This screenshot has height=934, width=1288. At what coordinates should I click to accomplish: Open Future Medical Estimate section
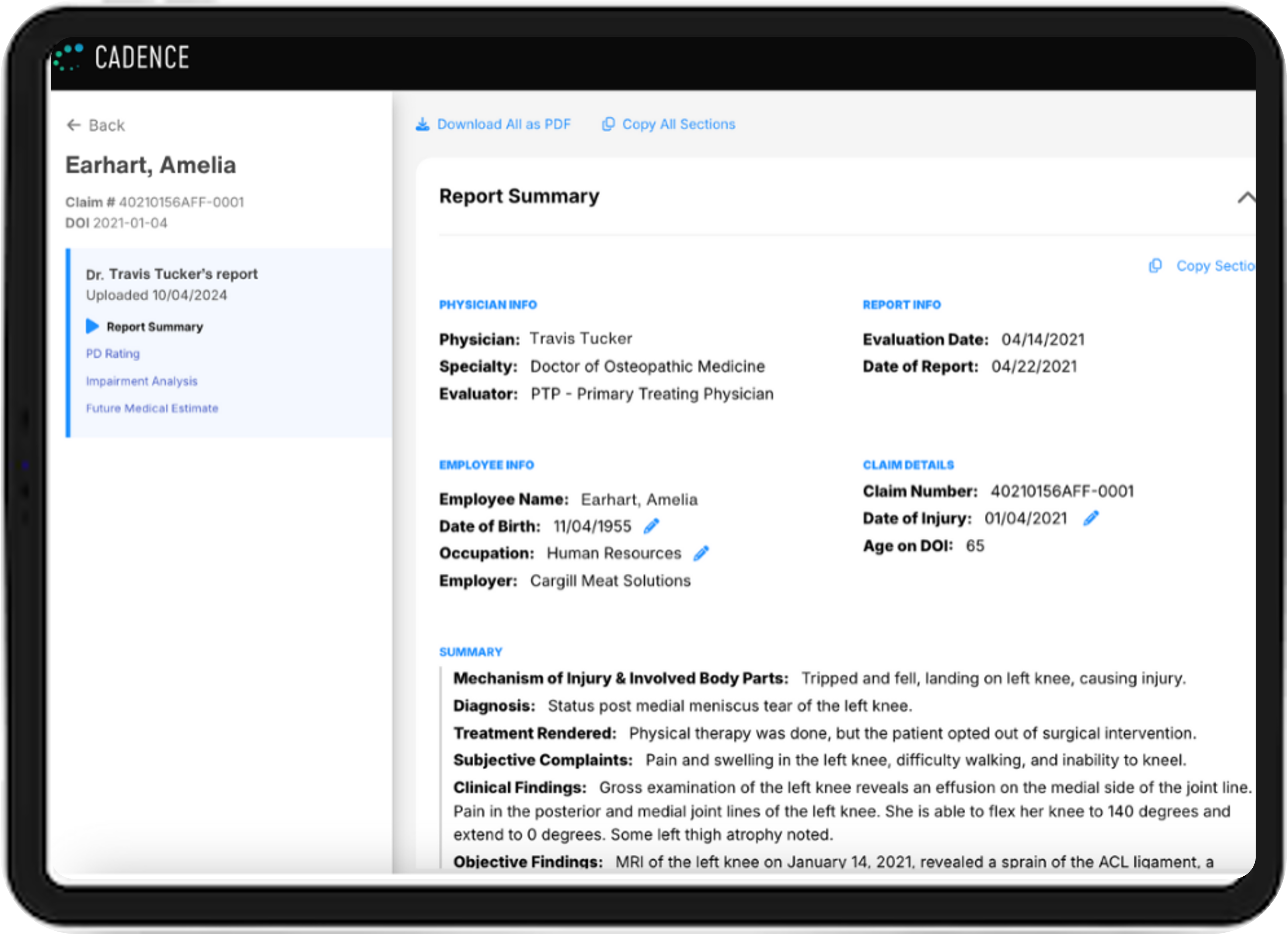pos(152,408)
